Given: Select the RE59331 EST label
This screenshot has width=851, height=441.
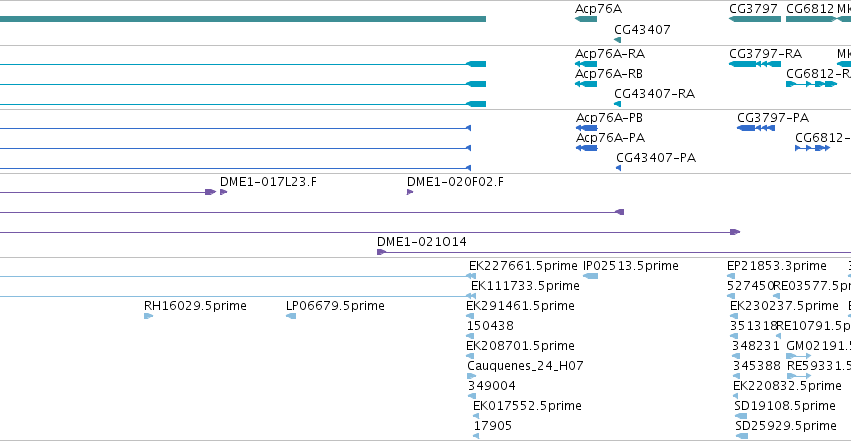Looking at the screenshot, I should pos(819,366).
